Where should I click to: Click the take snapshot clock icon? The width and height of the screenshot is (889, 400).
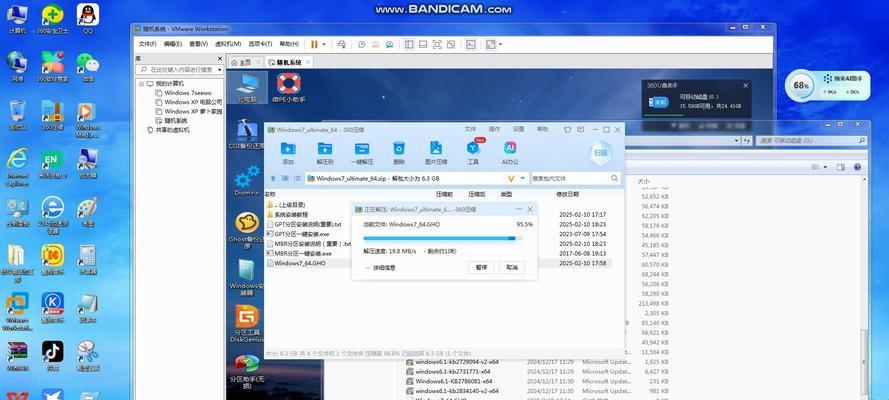[x=361, y=44]
